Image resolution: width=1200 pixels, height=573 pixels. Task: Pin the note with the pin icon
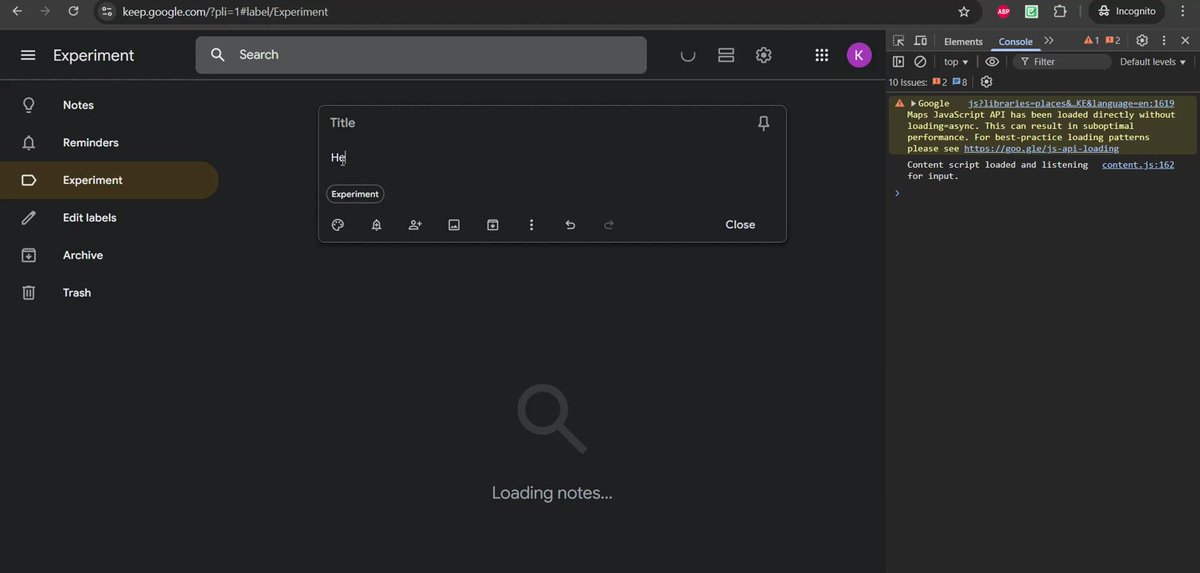[x=764, y=123]
